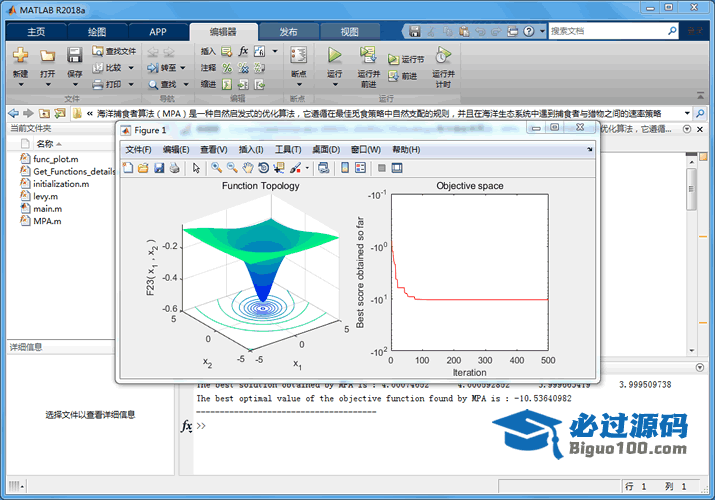Screen dimensions: 715x500
Task: Click the decrease indent icon
Action: [x=259, y=84]
